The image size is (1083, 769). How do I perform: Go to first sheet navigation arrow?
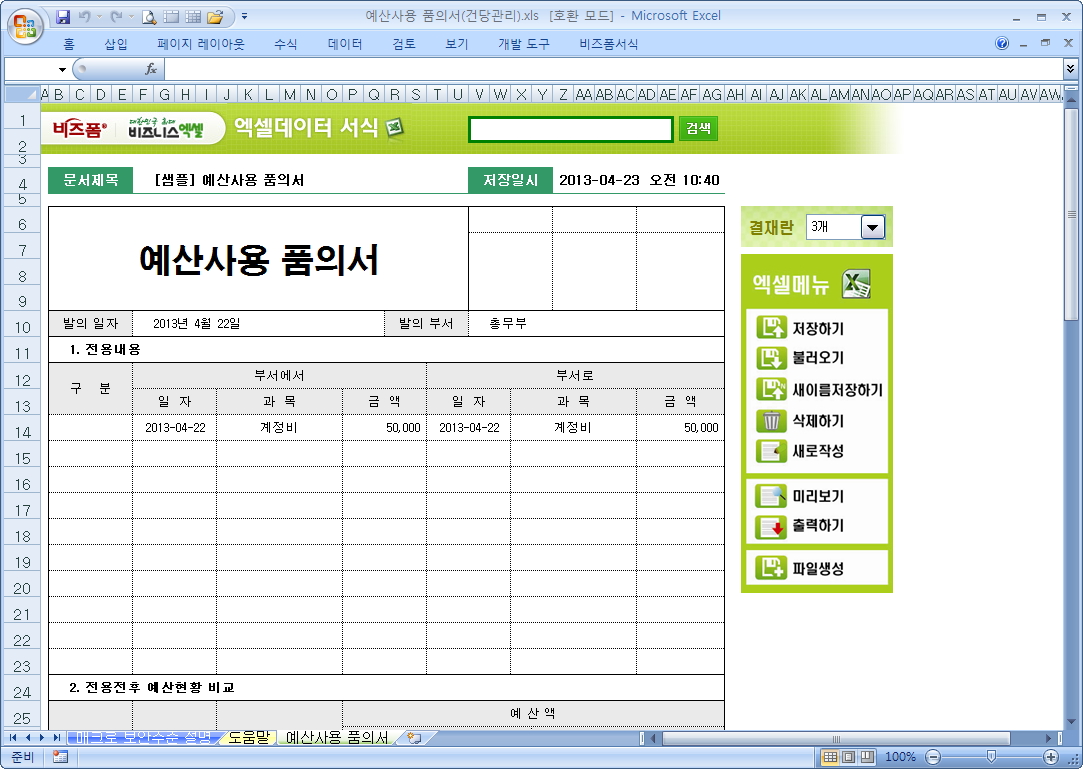(13, 737)
